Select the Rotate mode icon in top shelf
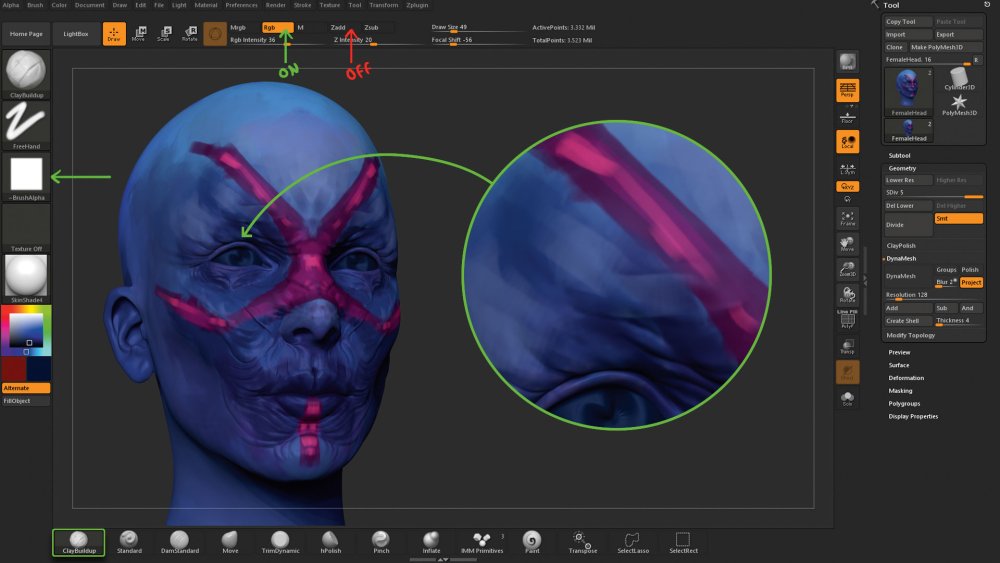This screenshot has height=563, width=1000. click(189, 34)
